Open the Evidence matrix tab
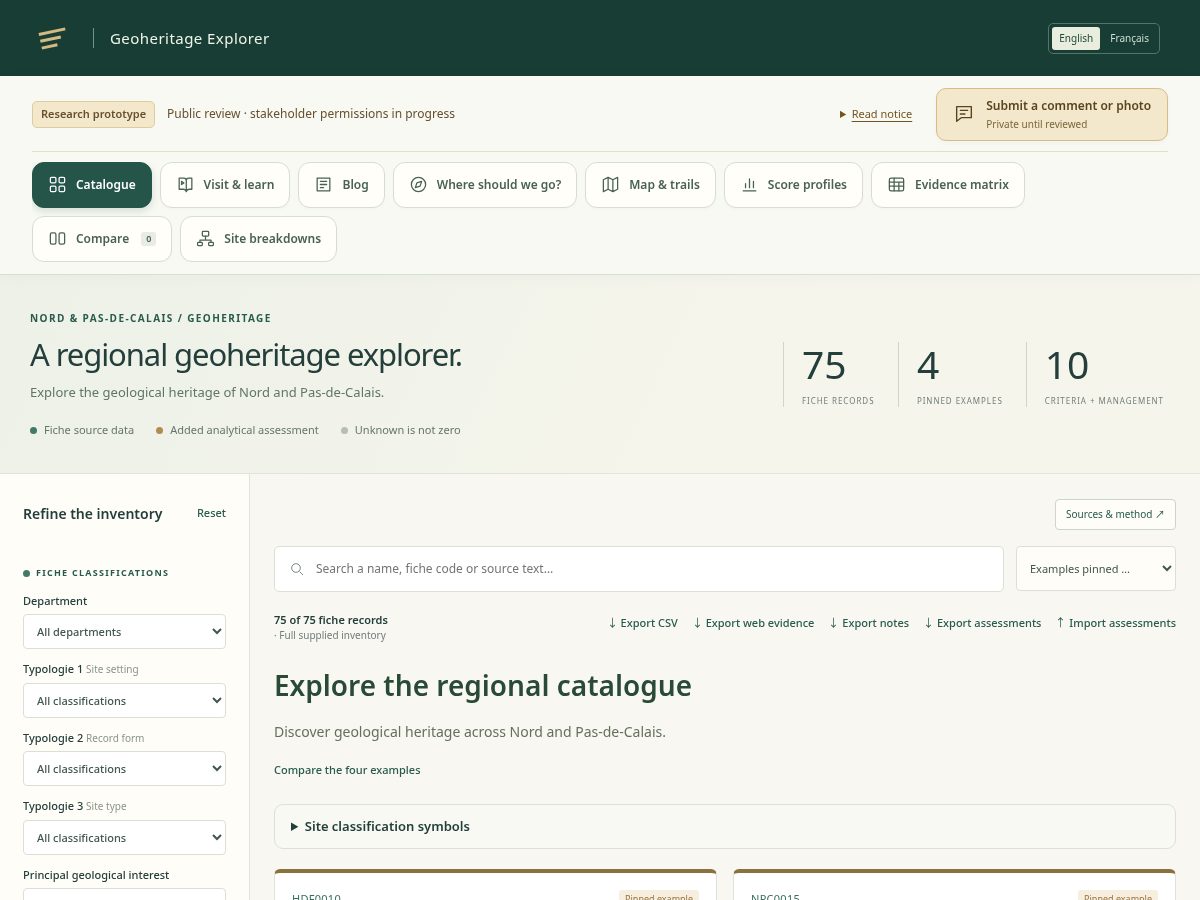 948,185
